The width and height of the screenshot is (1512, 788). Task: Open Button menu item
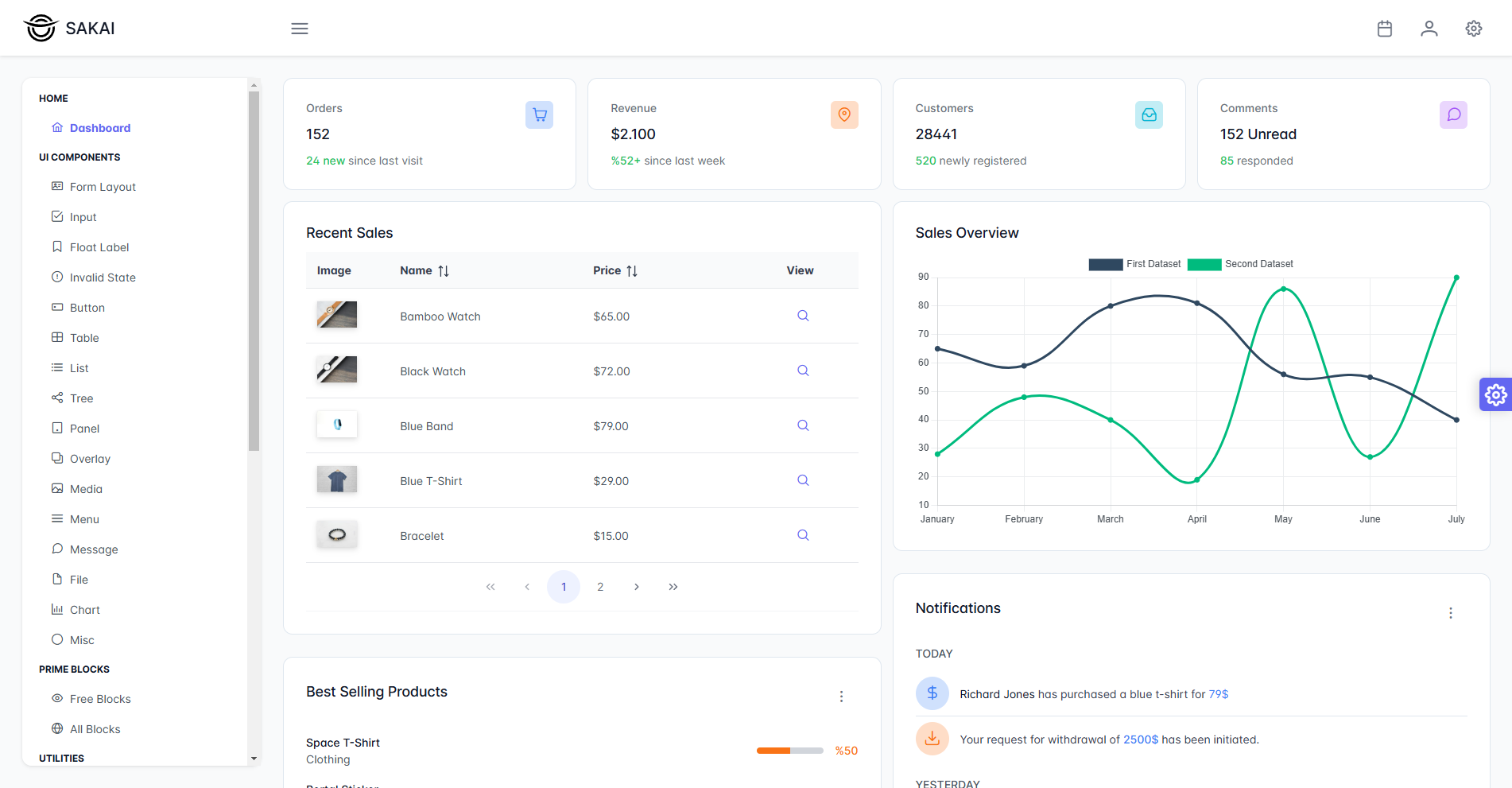coord(78,308)
